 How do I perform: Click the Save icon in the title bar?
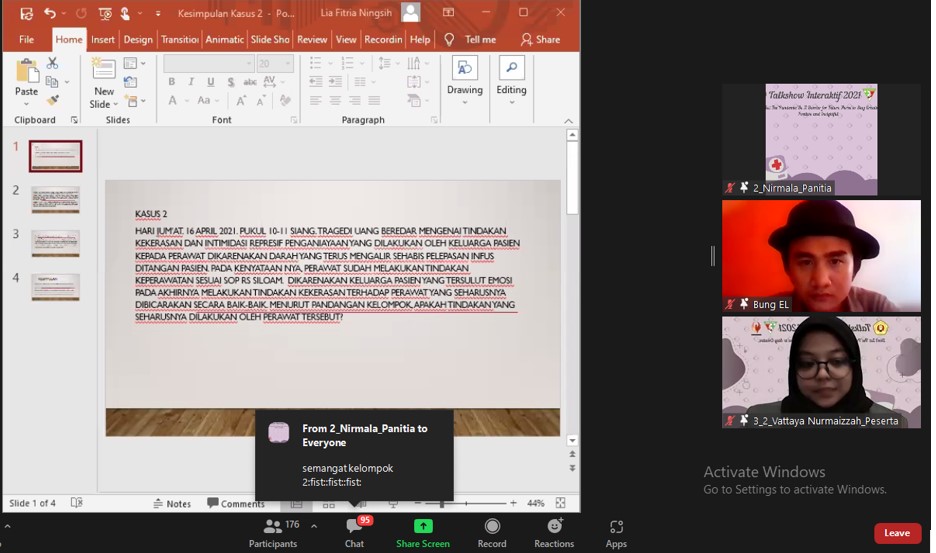coord(26,13)
